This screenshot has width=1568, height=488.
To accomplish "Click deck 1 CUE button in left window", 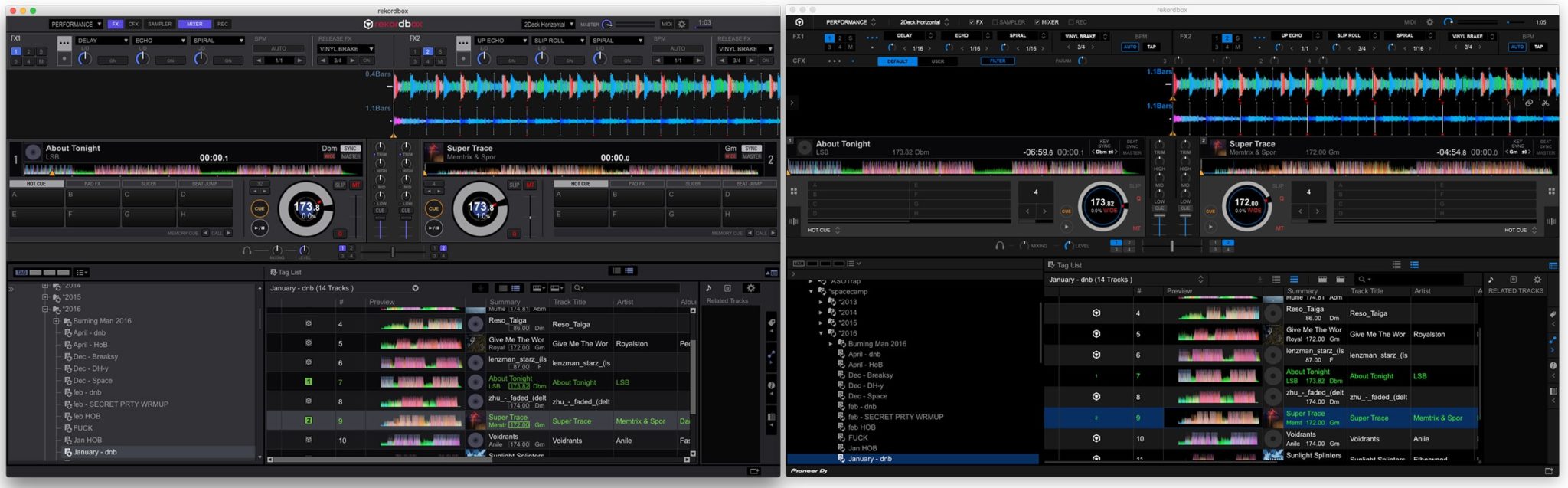I will click(260, 208).
